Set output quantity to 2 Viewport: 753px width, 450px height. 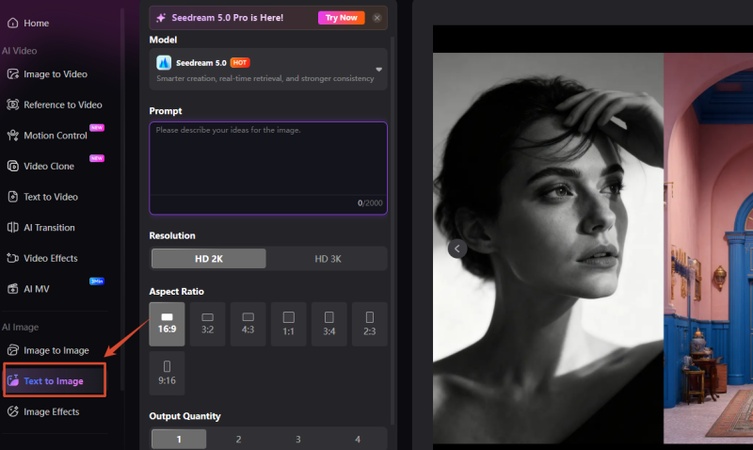pos(238,439)
